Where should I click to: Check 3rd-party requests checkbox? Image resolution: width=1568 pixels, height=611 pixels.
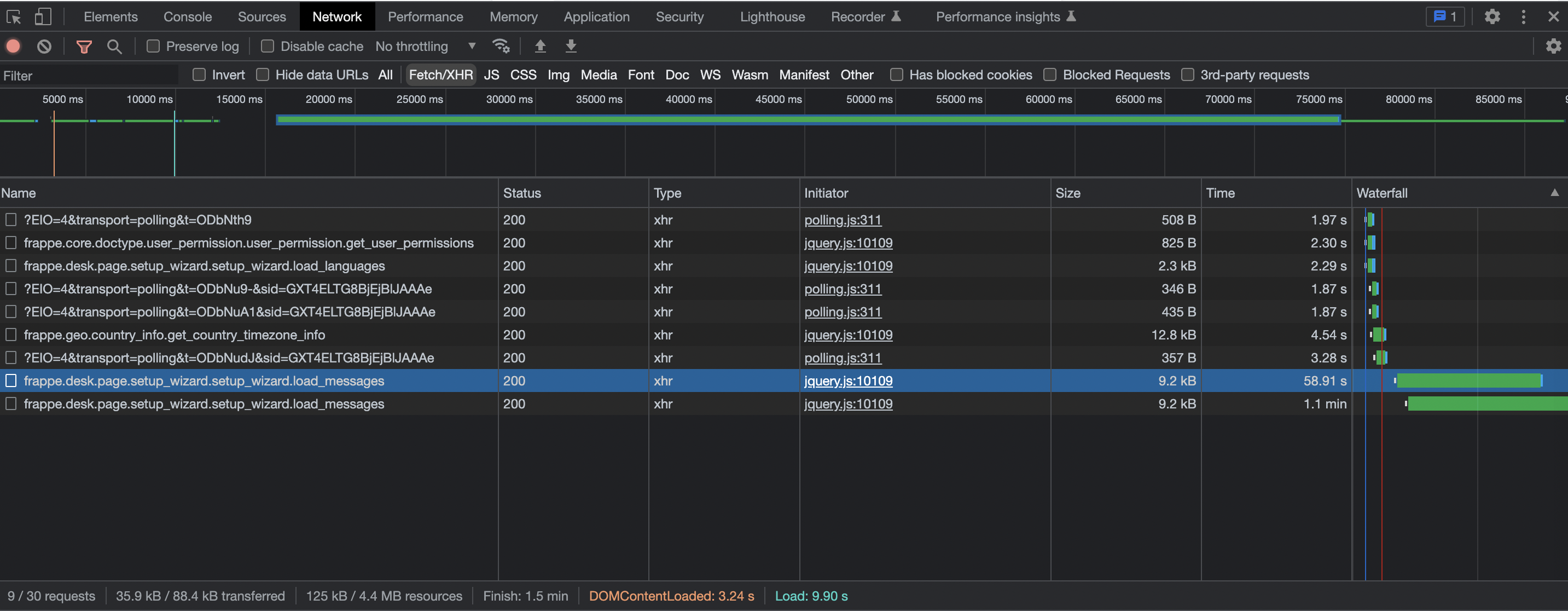(x=1187, y=75)
